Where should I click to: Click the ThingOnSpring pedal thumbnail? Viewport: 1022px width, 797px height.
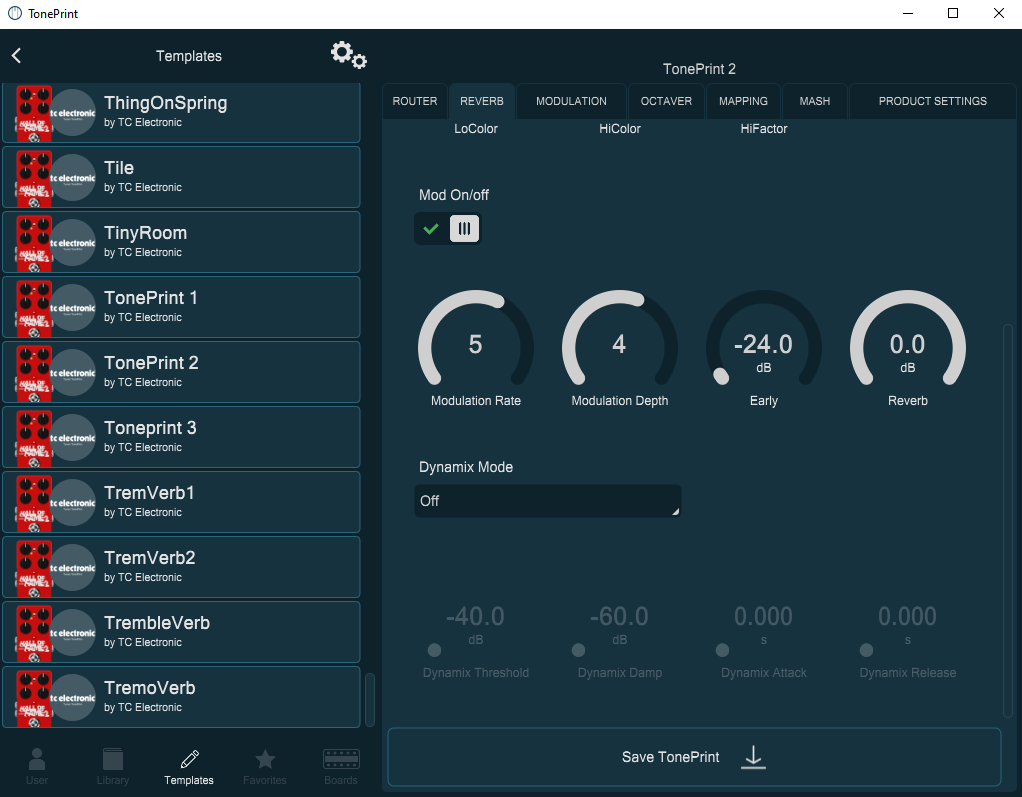[34, 113]
